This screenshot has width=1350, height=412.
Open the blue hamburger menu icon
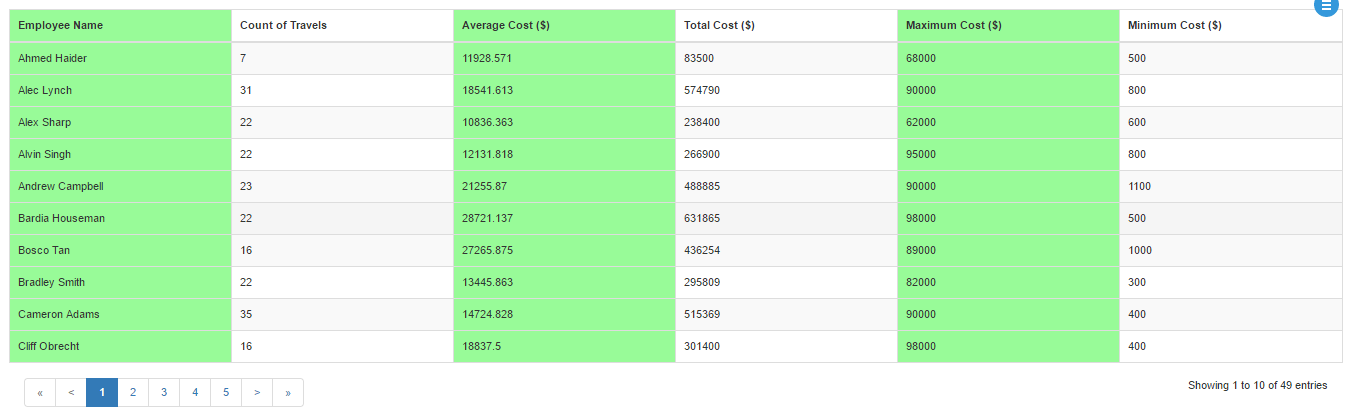coord(1325,6)
